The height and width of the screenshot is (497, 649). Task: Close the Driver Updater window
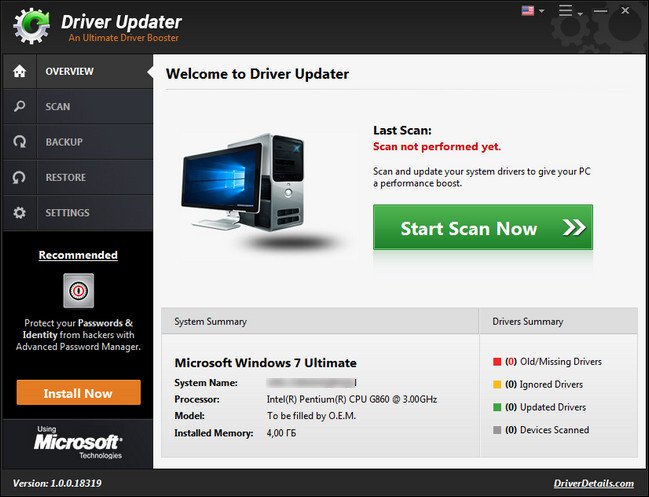tap(625, 10)
